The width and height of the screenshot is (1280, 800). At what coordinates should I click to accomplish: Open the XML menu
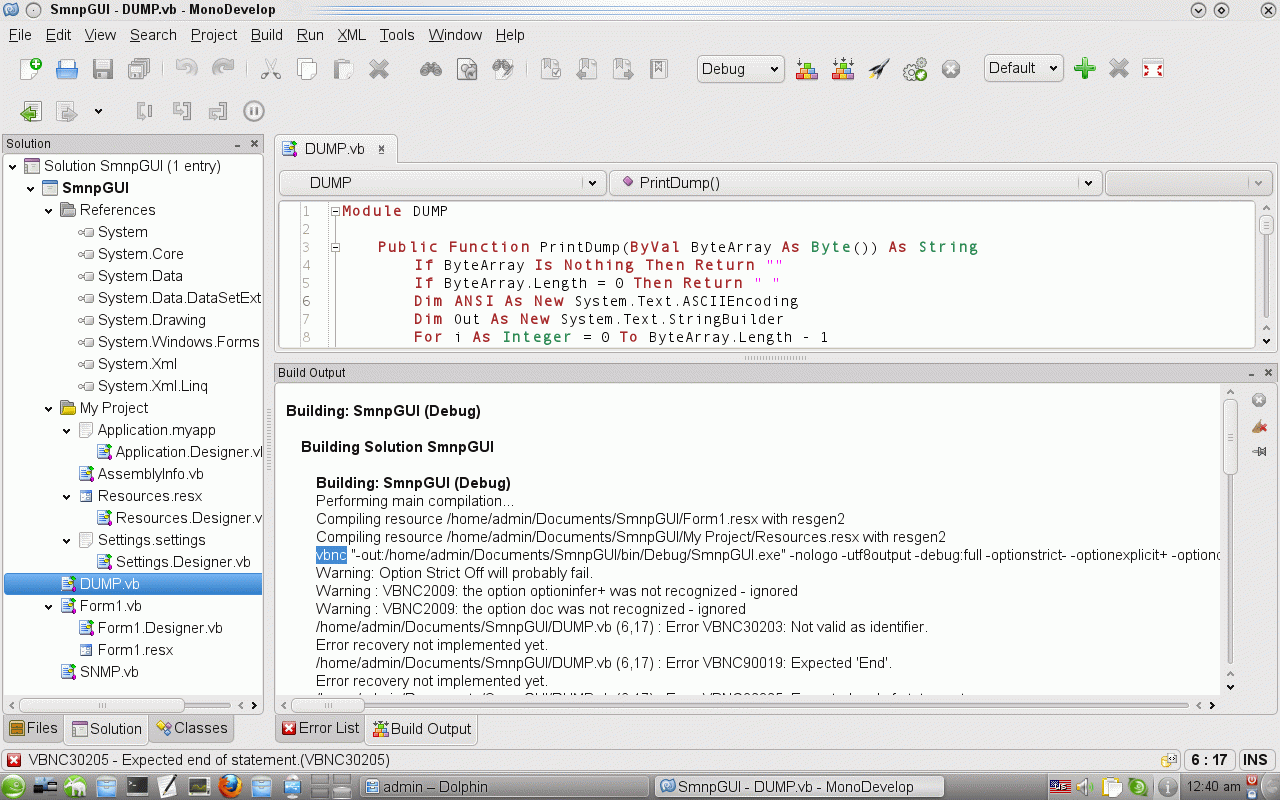(352, 34)
